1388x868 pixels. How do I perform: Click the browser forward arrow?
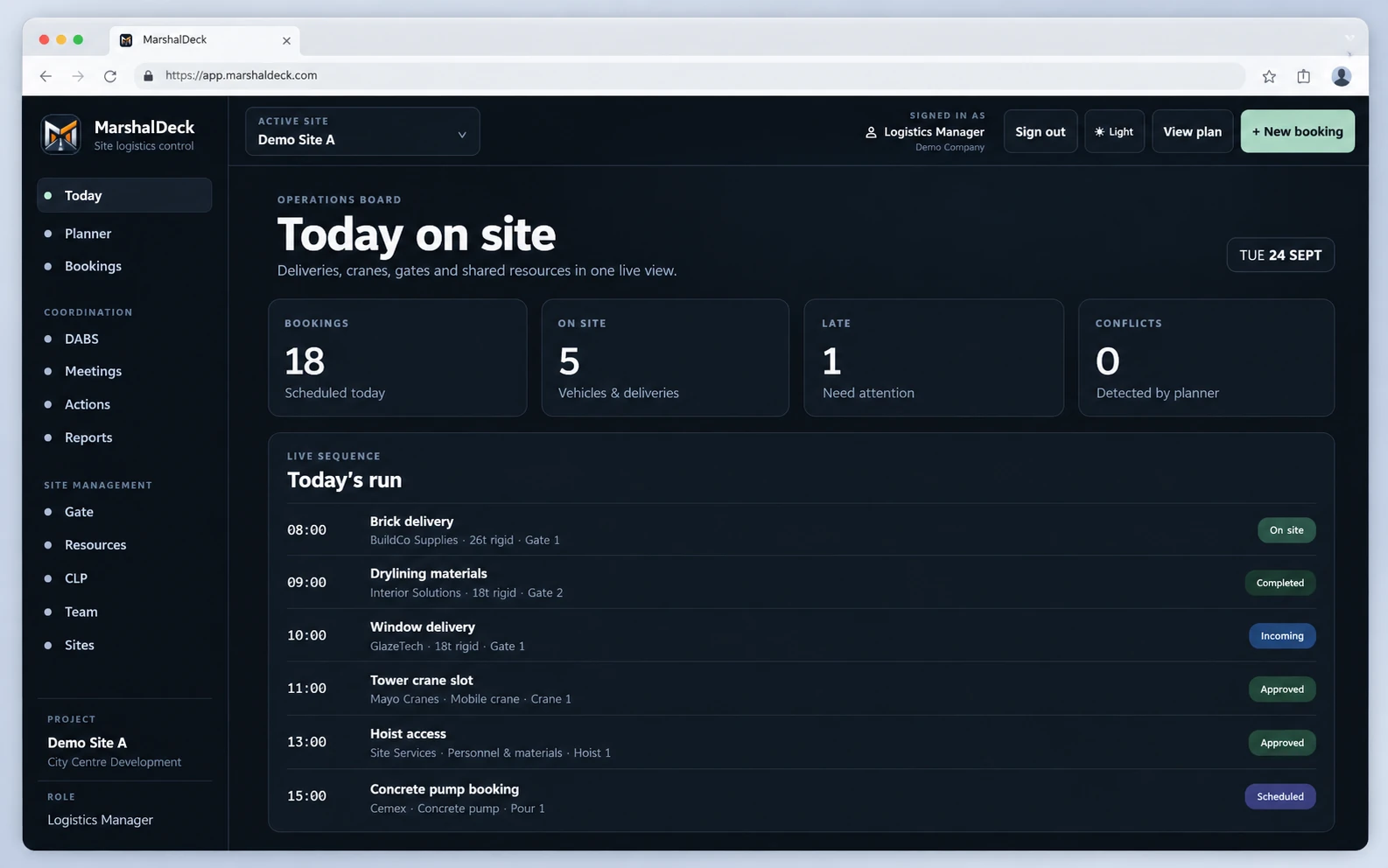[78, 76]
